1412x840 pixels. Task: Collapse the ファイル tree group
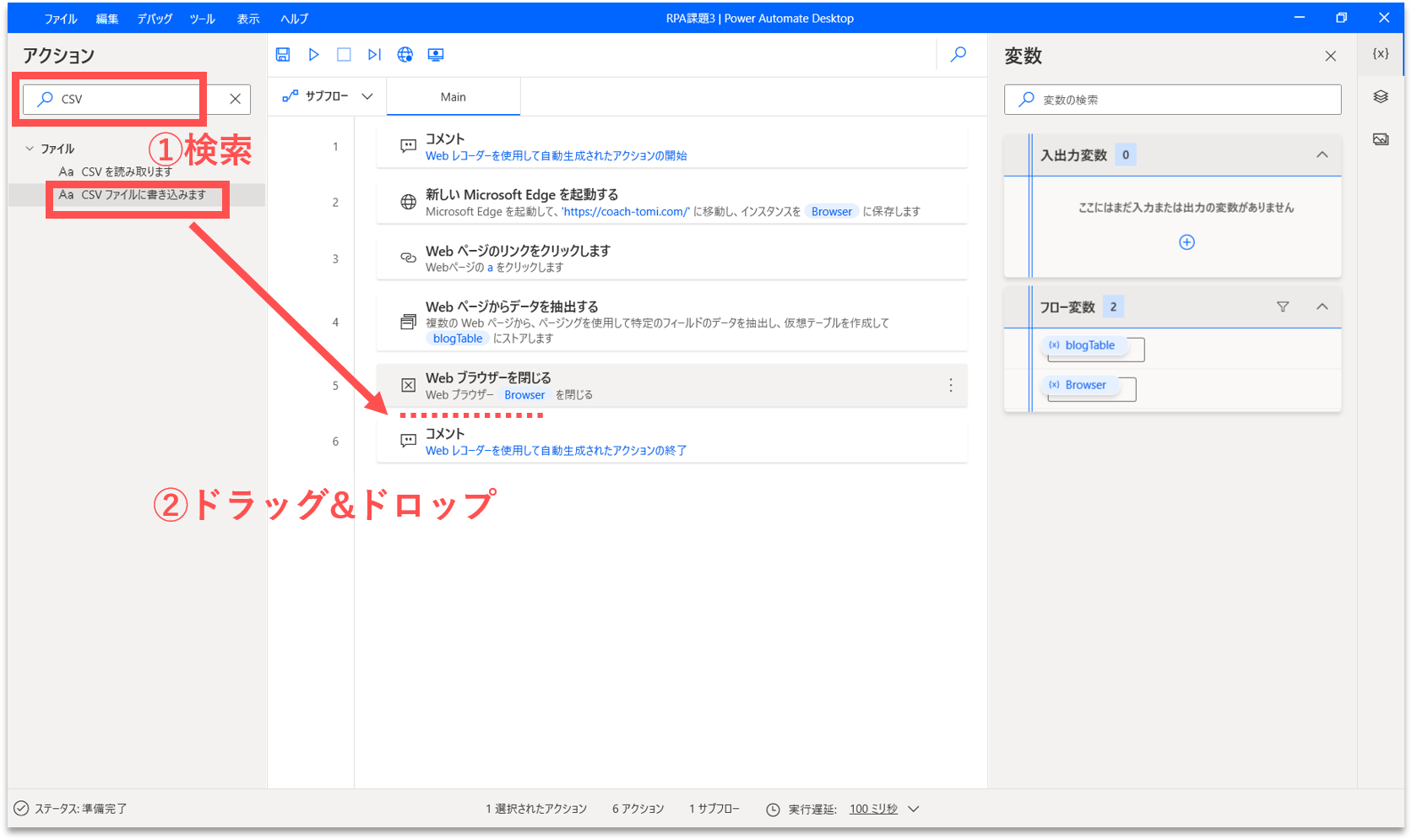[x=30, y=149]
